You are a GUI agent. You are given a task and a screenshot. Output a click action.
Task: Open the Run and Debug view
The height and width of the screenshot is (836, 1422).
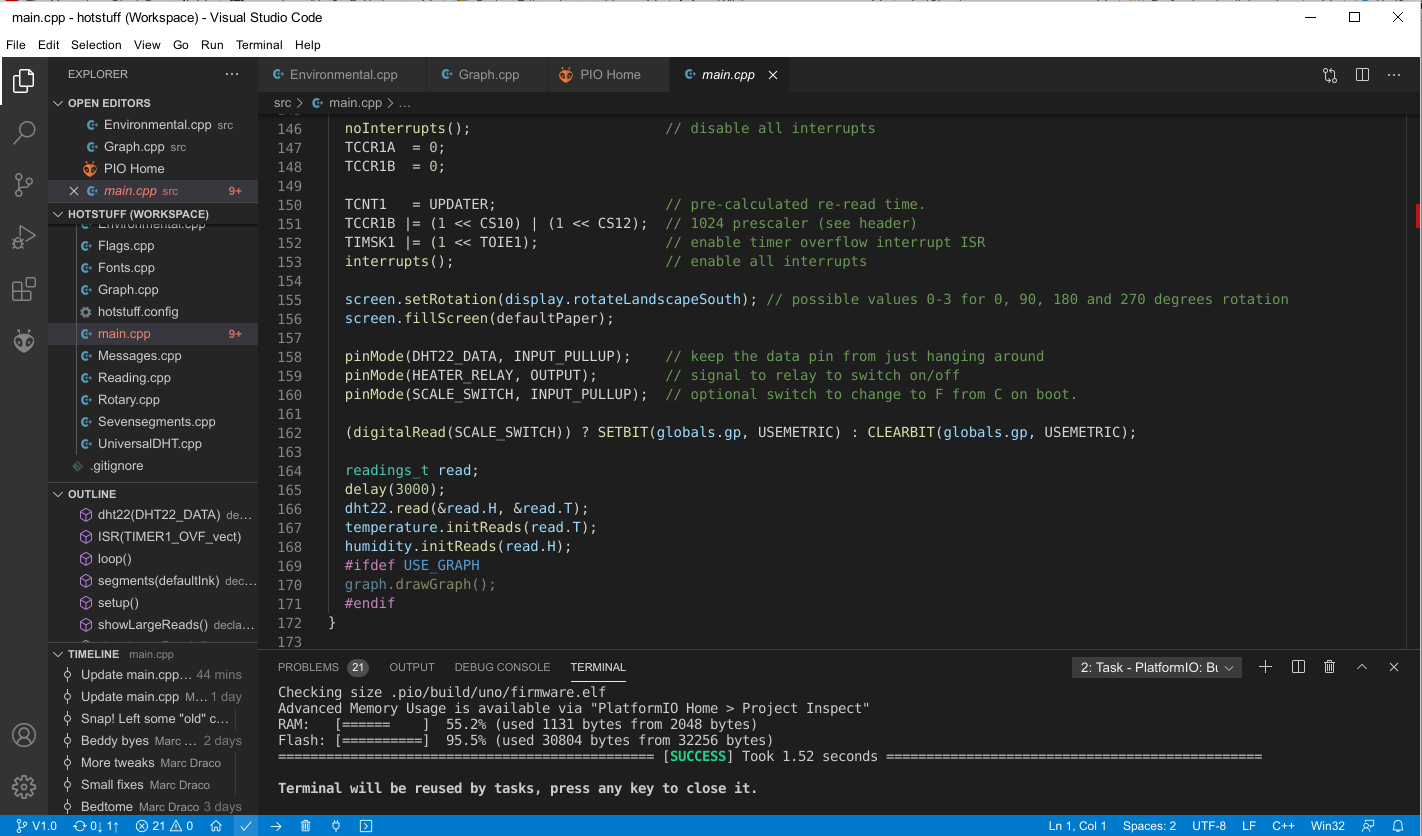coord(24,237)
